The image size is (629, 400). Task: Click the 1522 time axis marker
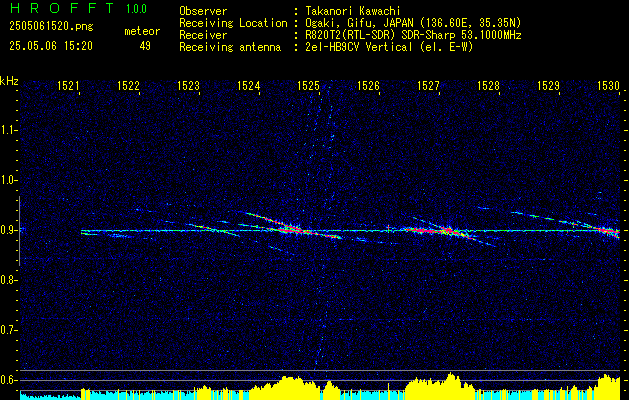pos(128,85)
